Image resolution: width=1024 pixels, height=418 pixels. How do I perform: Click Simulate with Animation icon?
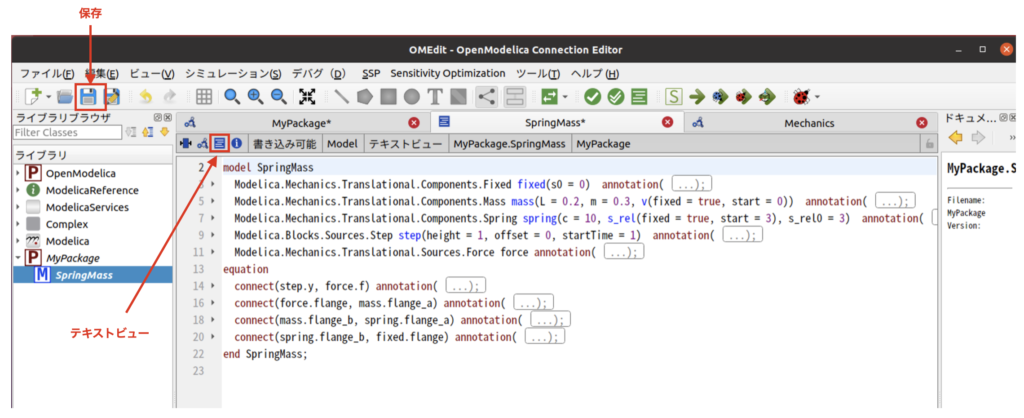click(767, 97)
